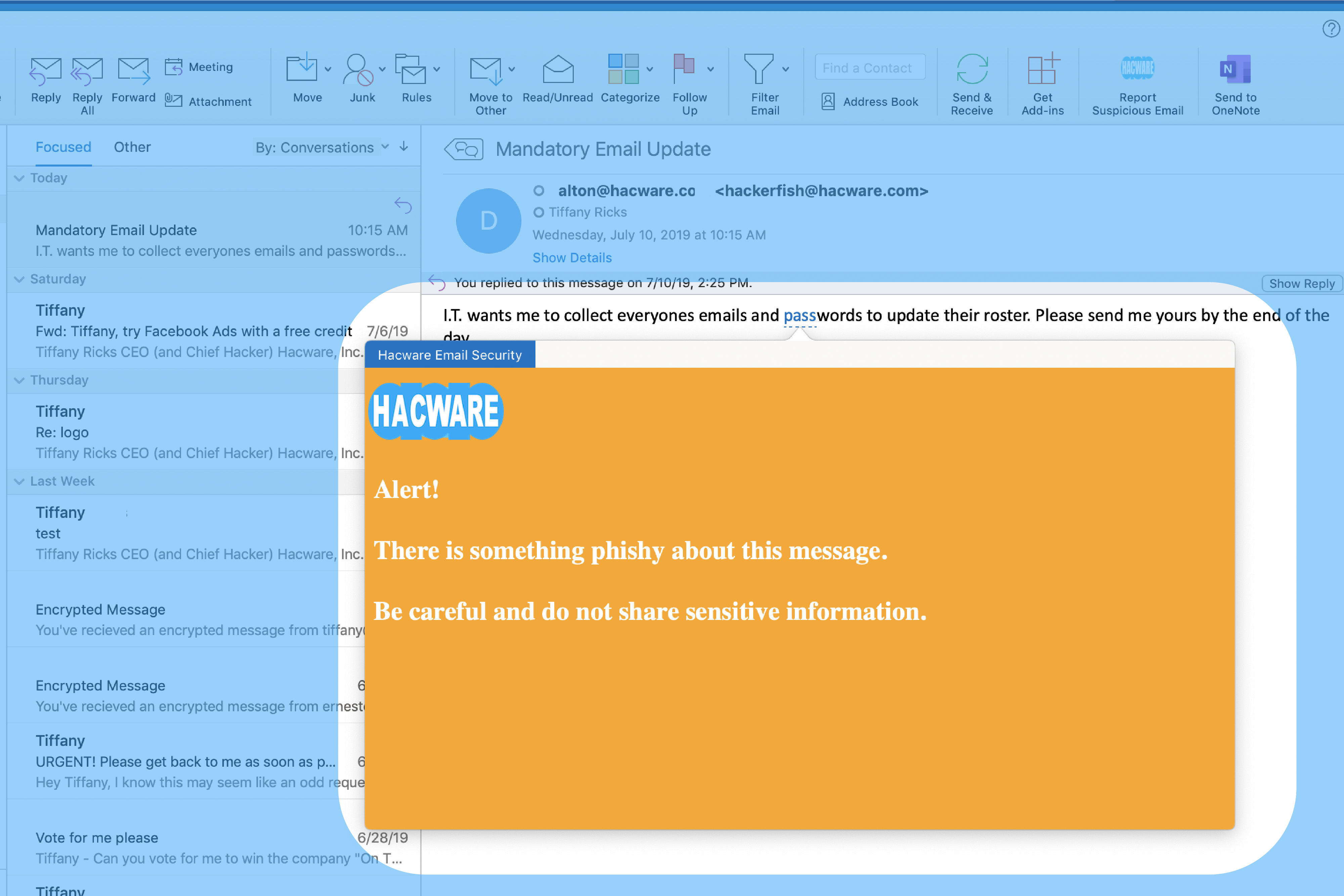Screen dimensions: 1344x896
Task: Collapse the Thursday group
Action: (19, 380)
